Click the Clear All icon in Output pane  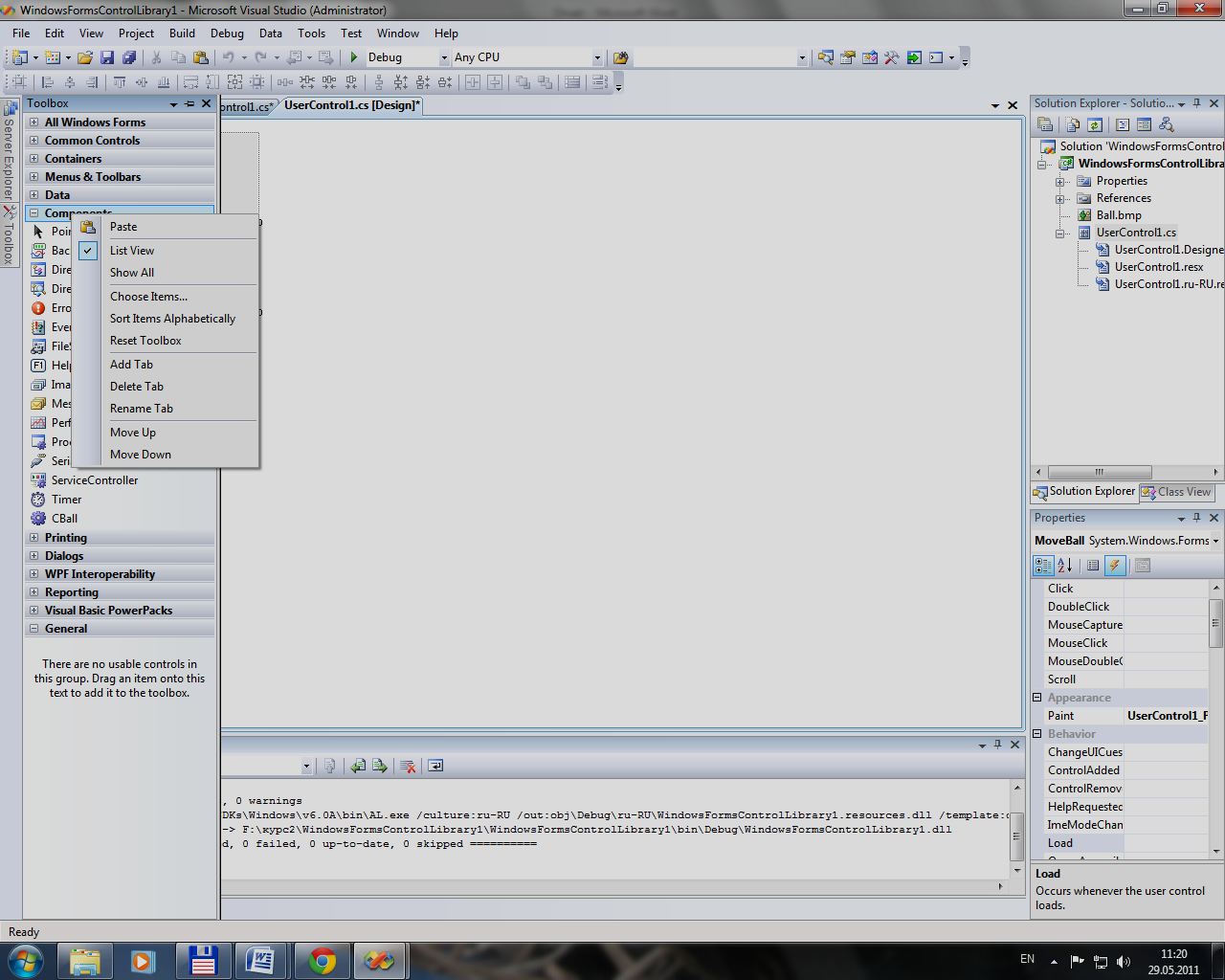(408, 766)
